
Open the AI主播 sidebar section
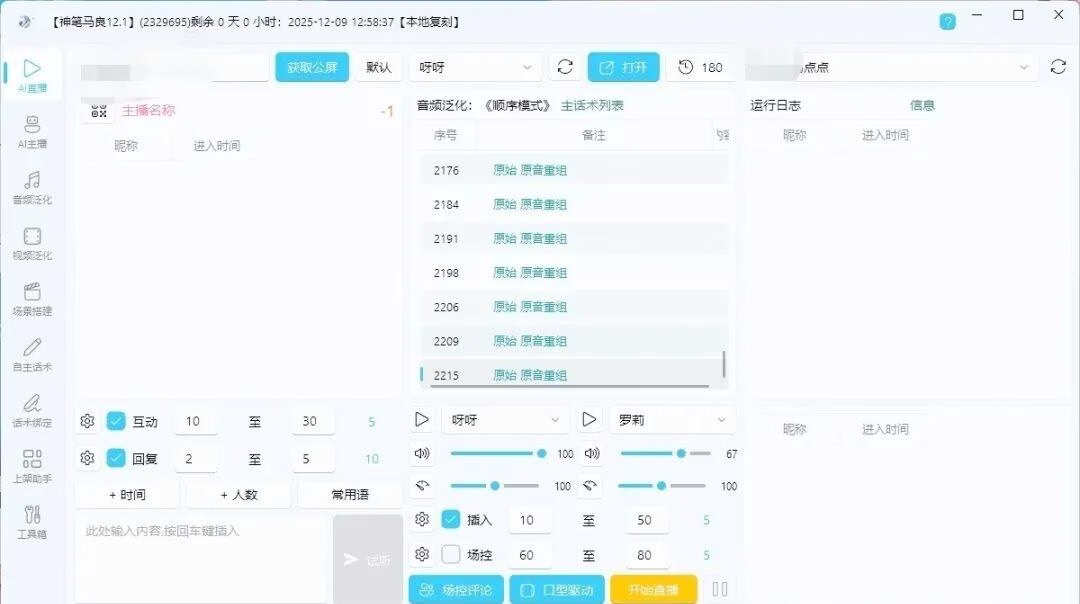[x=32, y=131]
